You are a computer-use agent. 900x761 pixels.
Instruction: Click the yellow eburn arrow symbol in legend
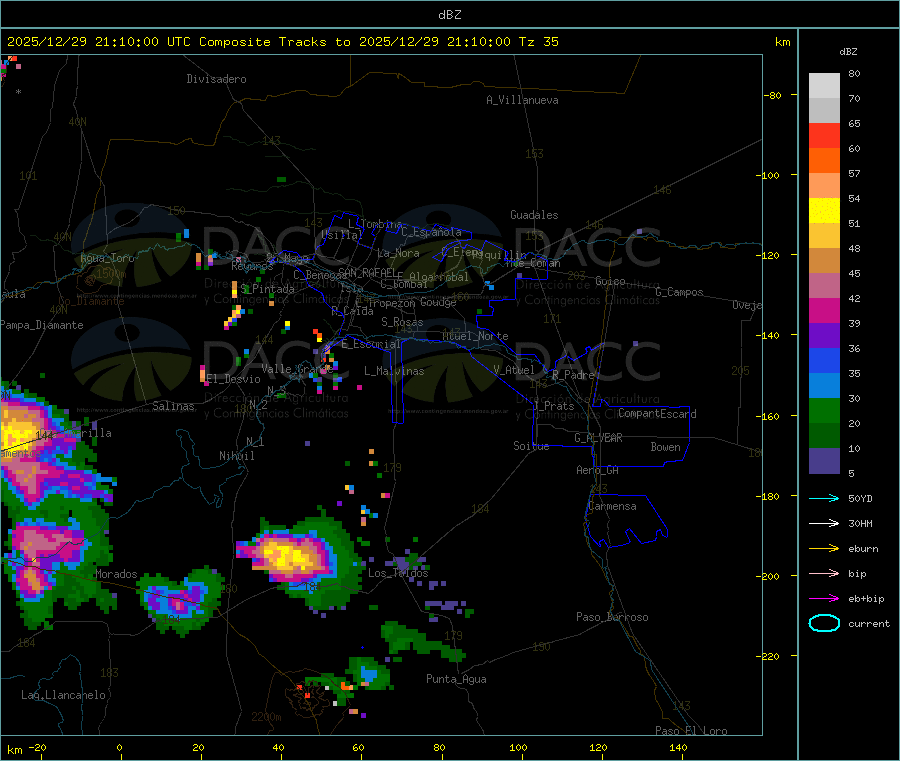pyautogui.click(x=824, y=549)
